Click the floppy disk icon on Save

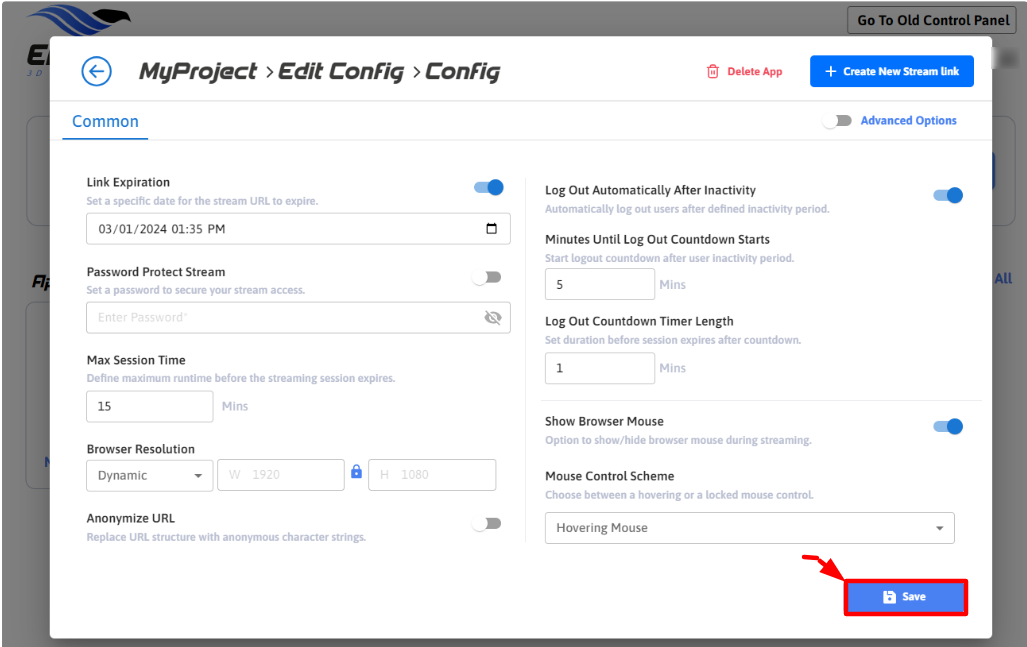(889, 597)
